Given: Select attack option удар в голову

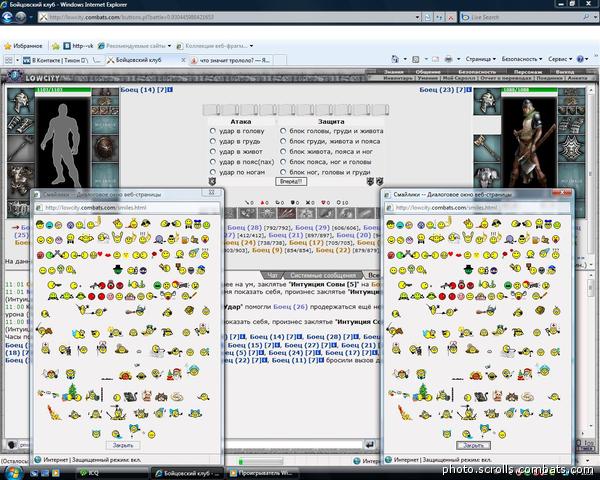Looking at the screenshot, I should (213, 131).
